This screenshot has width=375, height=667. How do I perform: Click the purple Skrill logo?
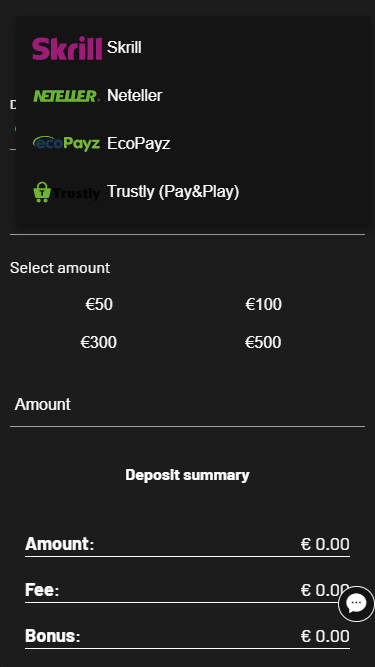point(67,48)
